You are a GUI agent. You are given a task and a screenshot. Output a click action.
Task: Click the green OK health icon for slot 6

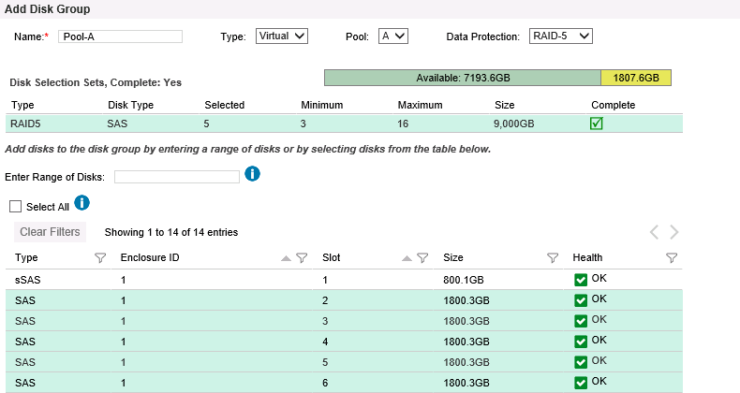[x=580, y=383]
